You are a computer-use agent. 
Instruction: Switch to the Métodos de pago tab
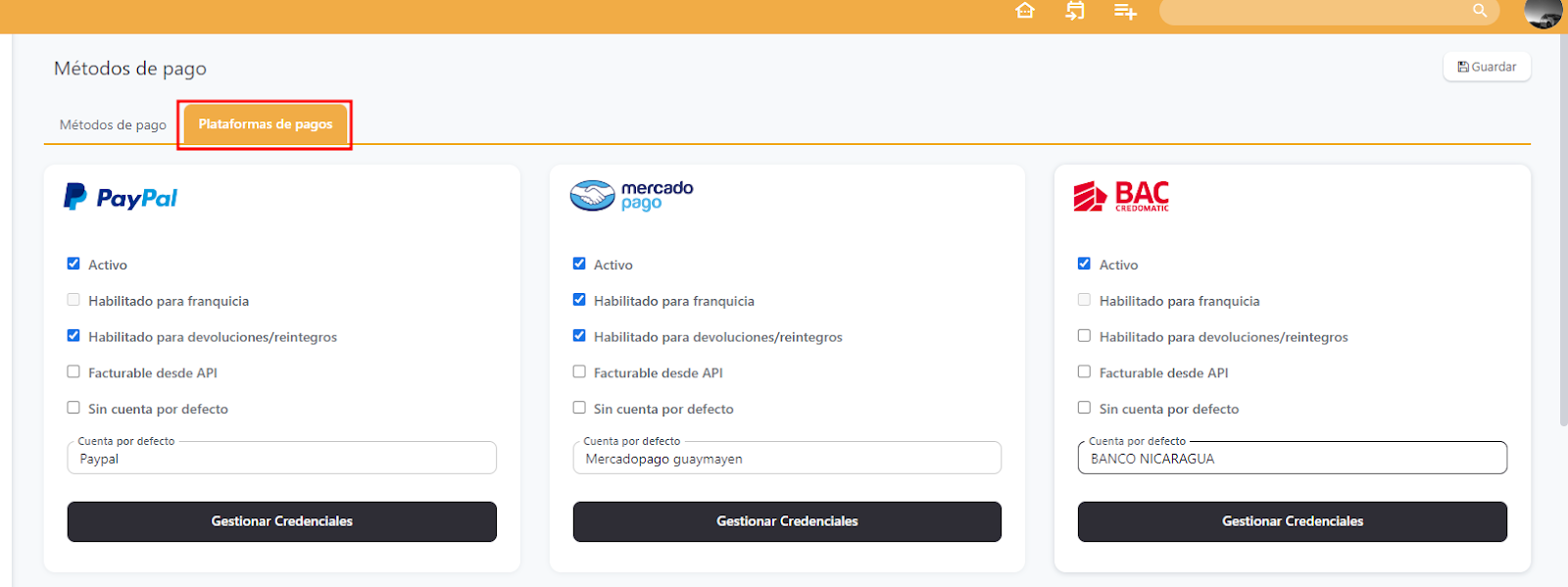[x=113, y=125]
